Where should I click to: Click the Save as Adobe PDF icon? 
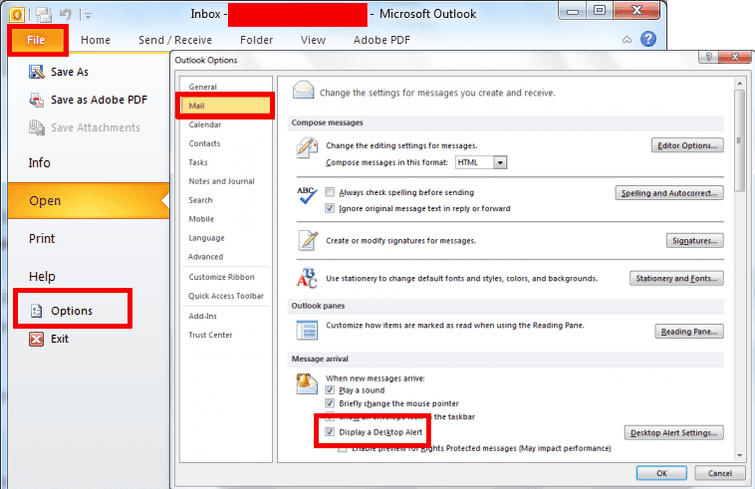pos(37,100)
